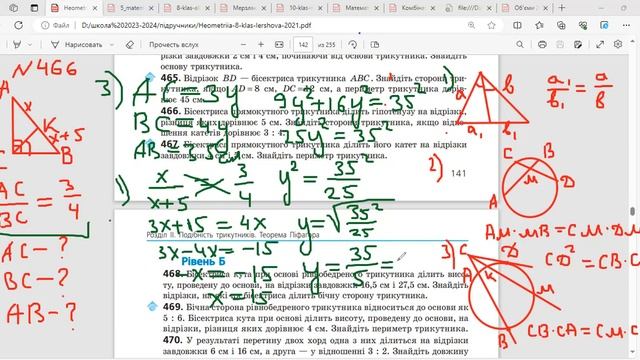Open the Edge settings and more menu
Viewport: 640px width, 360px height.
pyautogui.click(x=626, y=25)
